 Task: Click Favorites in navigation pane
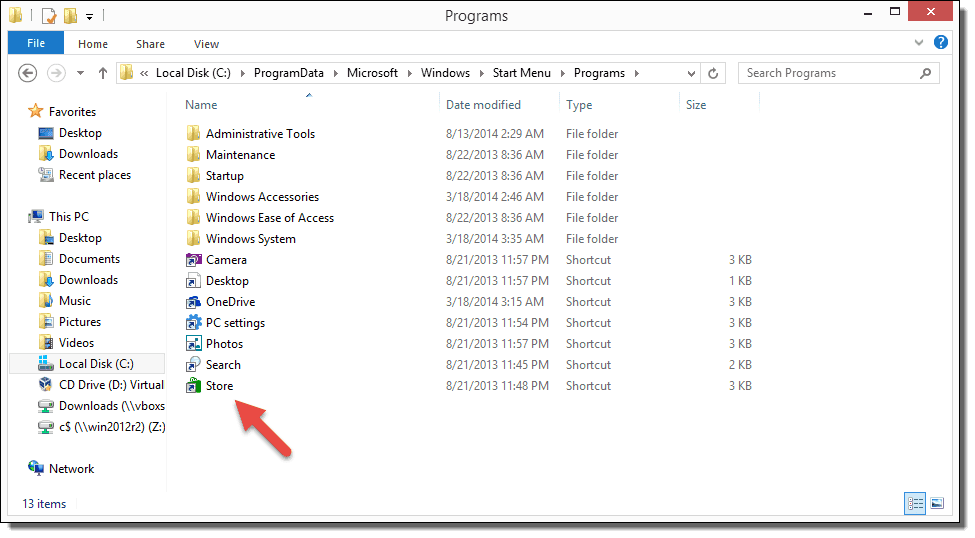(72, 112)
